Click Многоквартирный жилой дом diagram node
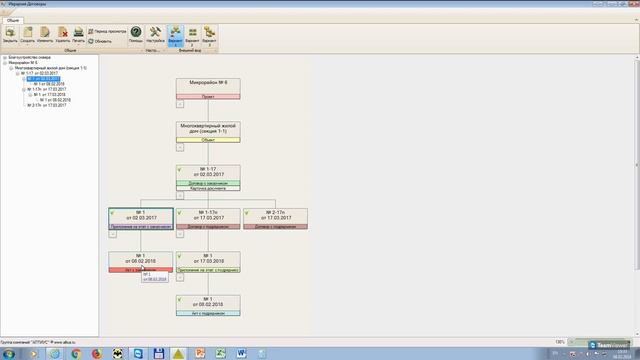The image size is (640, 360). point(208,132)
